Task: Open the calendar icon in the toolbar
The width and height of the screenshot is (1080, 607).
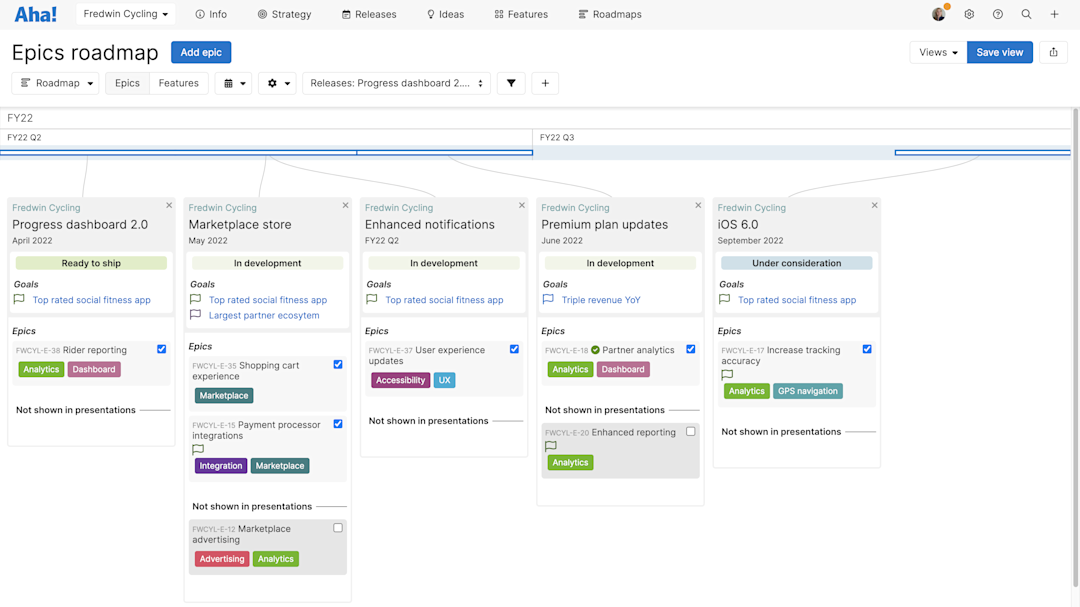Action: click(229, 83)
